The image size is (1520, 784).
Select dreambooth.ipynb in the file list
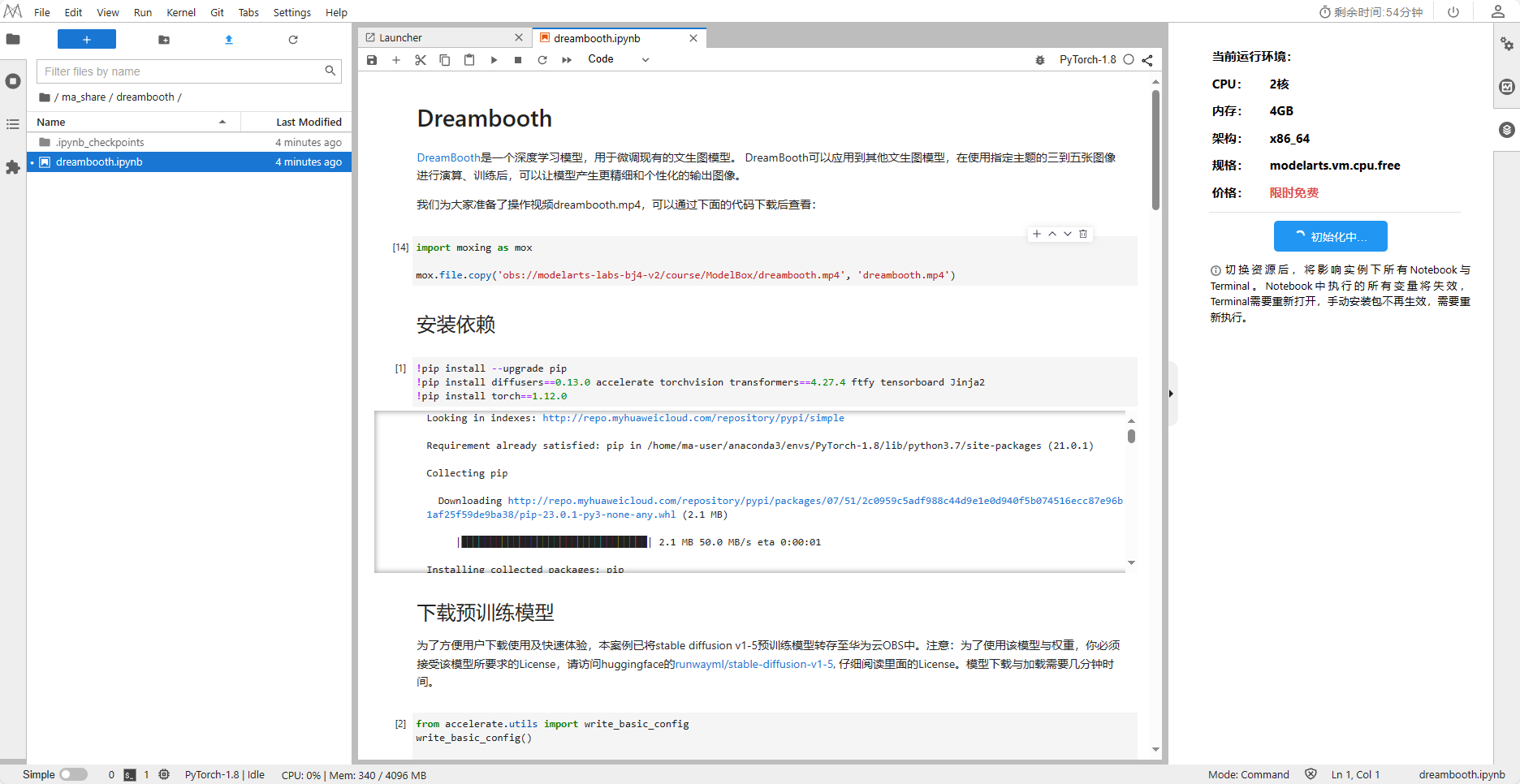click(189, 162)
